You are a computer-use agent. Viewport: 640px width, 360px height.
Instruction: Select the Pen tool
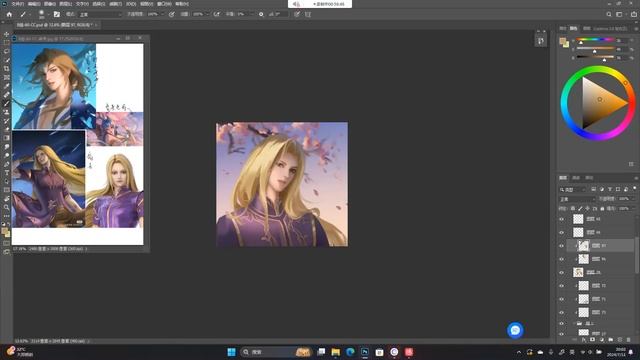(x=6, y=164)
